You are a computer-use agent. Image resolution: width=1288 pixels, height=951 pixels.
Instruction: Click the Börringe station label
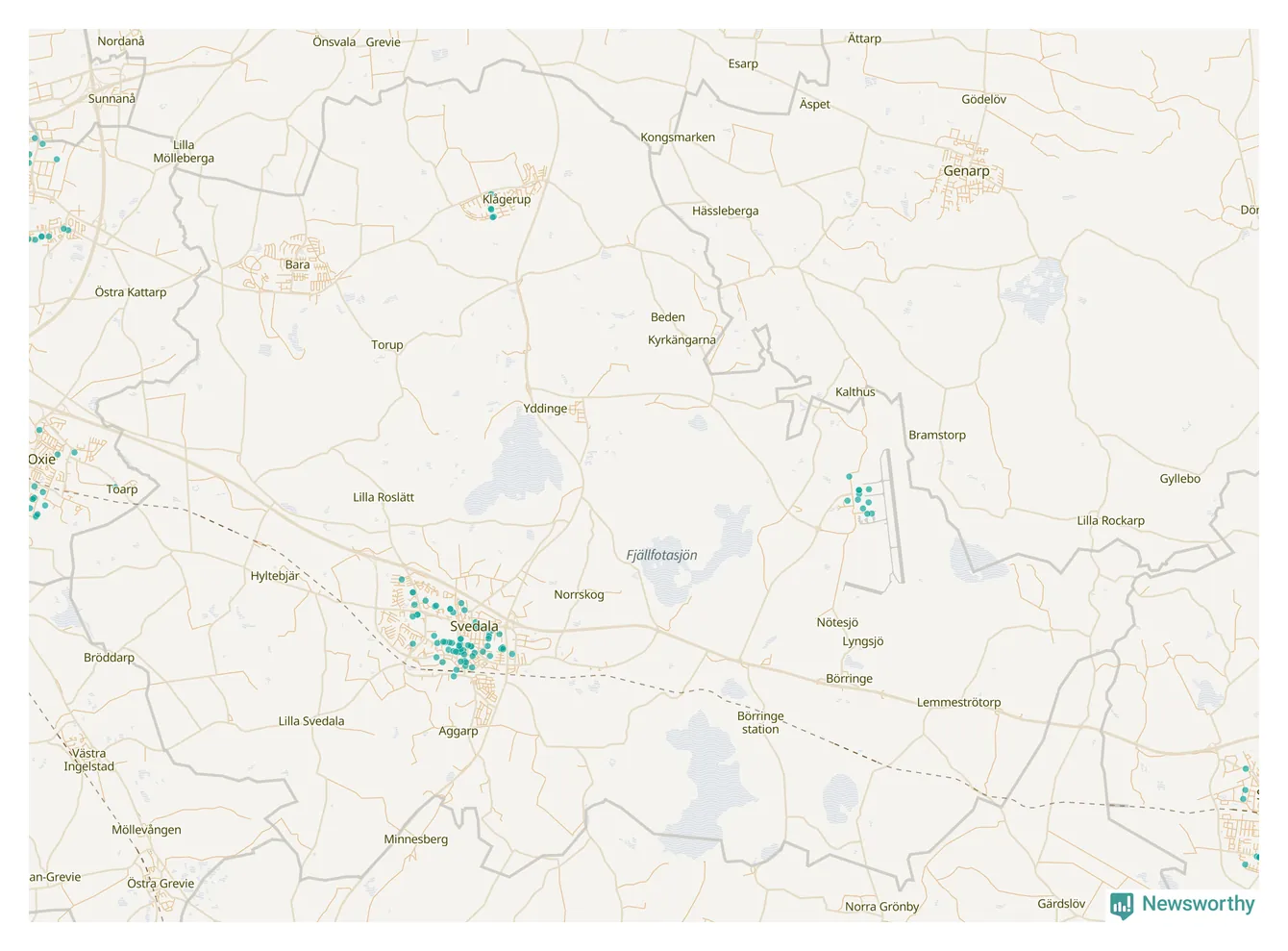(x=760, y=722)
